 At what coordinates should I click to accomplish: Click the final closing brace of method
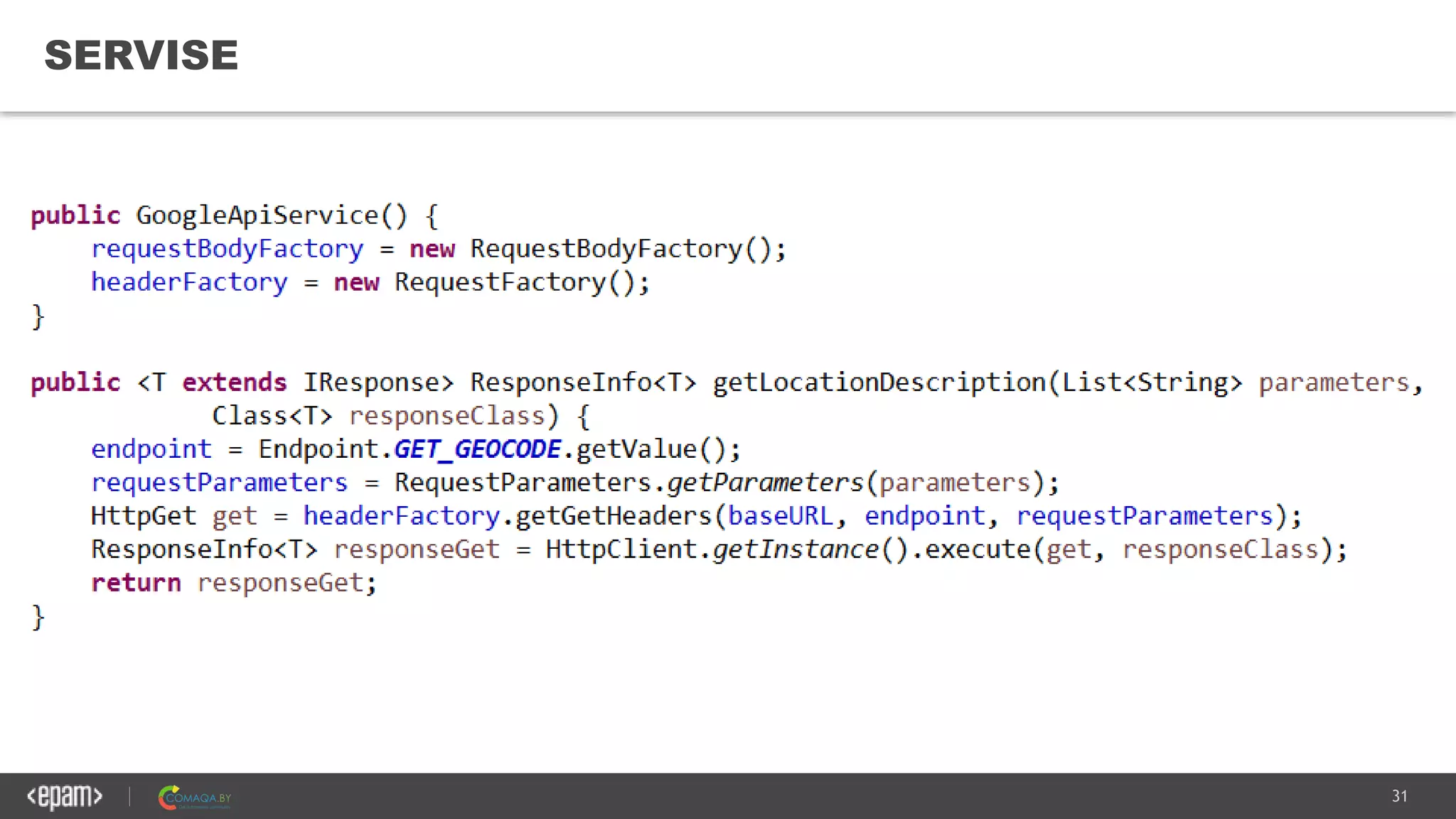click(38, 617)
